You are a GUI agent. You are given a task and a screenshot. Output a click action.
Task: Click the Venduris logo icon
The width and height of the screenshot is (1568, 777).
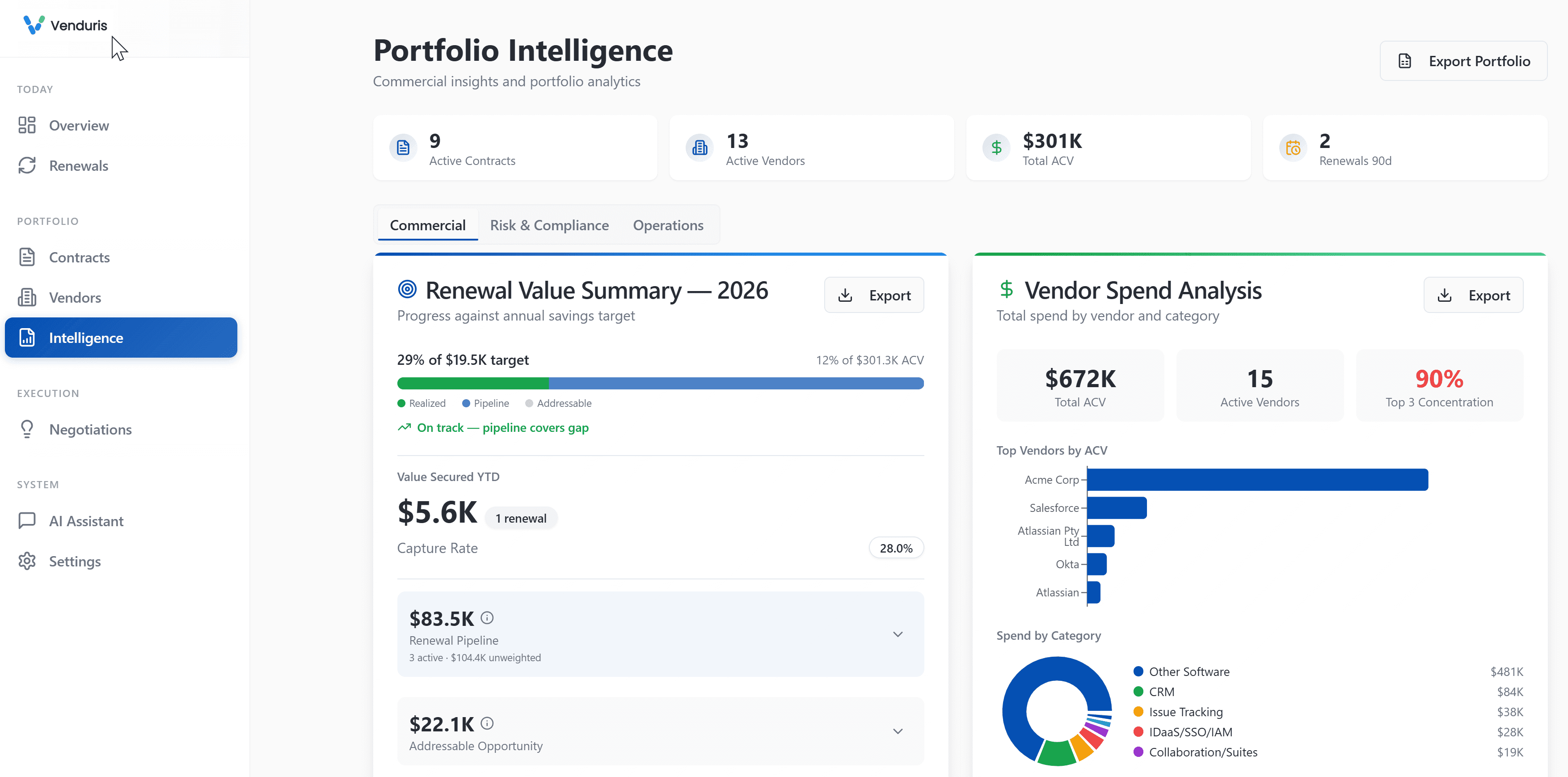click(34, 25)
